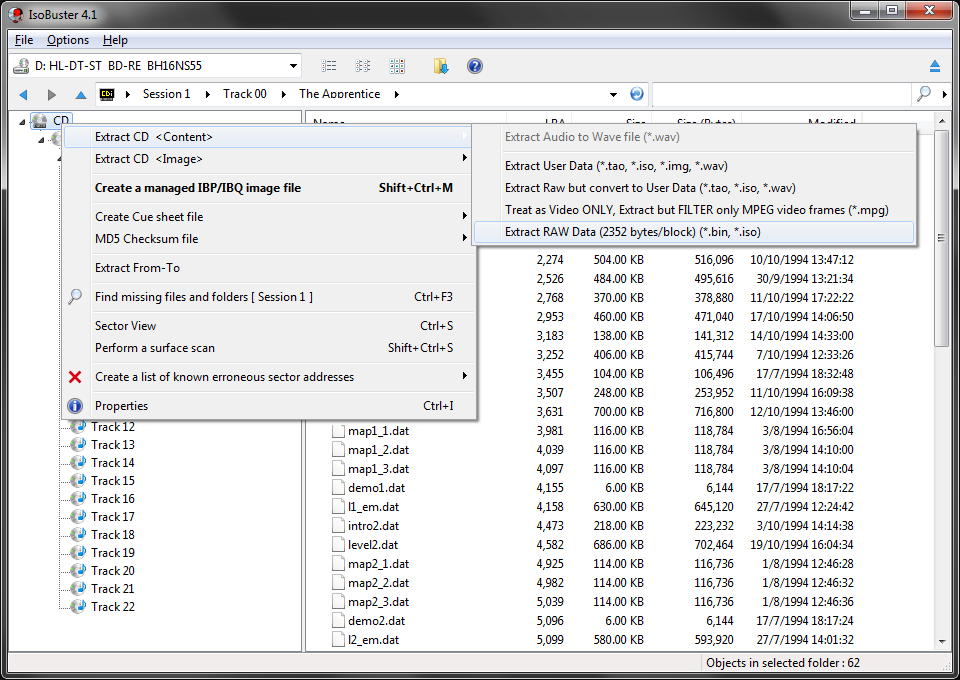Click the magnifier icon beside Find missing files
Screen dimensions: 960x680
(75, 297)
